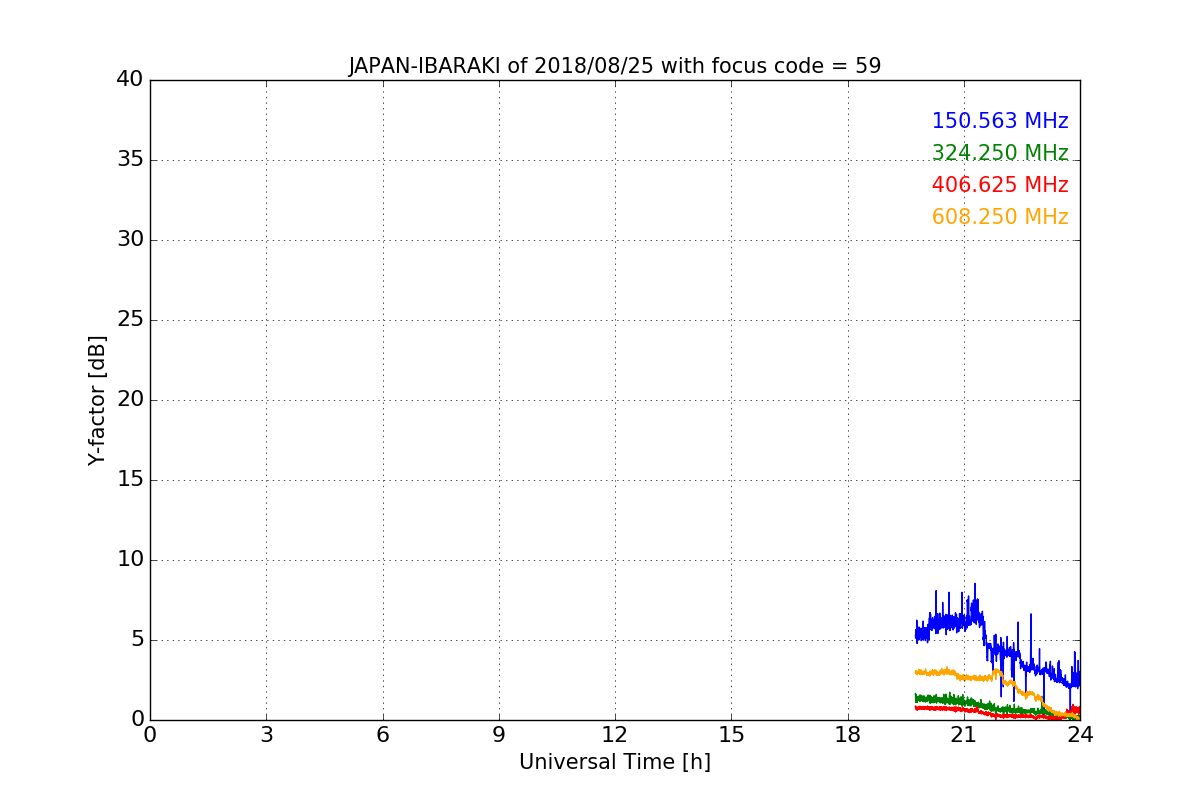This screenshot has height=800, width=1200.
Task: Select the 150.563 MHz legend label
Action: [x=1000, y=121]
